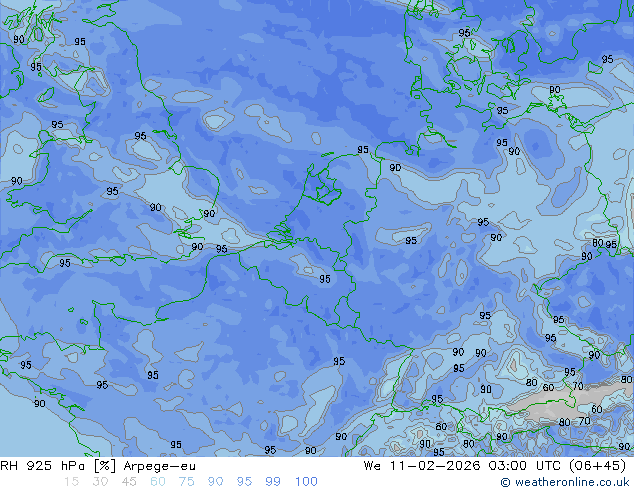Select the 99 value in the colour legend
634x490 pixels.
point(273,482)
